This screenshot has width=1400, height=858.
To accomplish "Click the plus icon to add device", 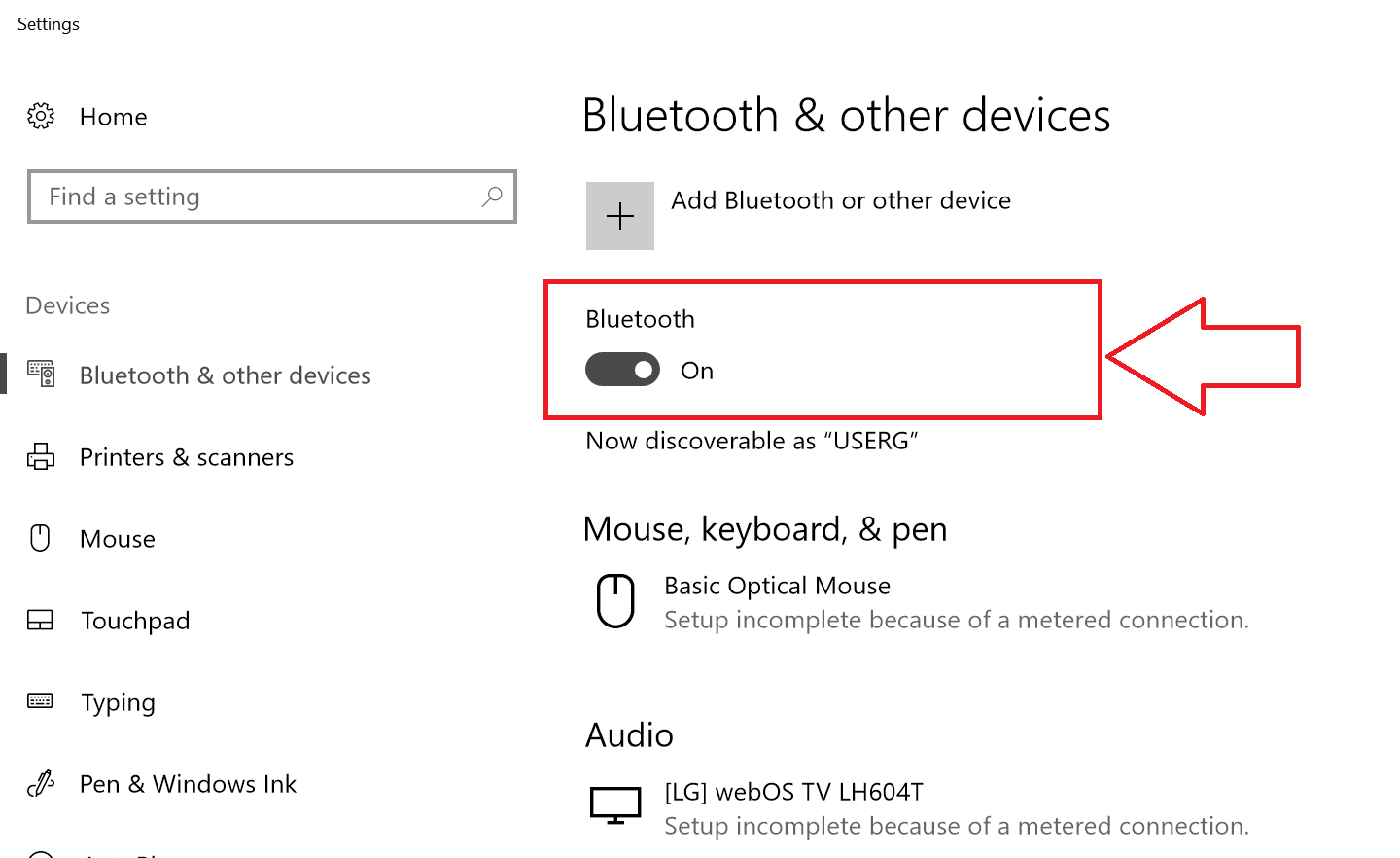I will [x=620, y=216].
